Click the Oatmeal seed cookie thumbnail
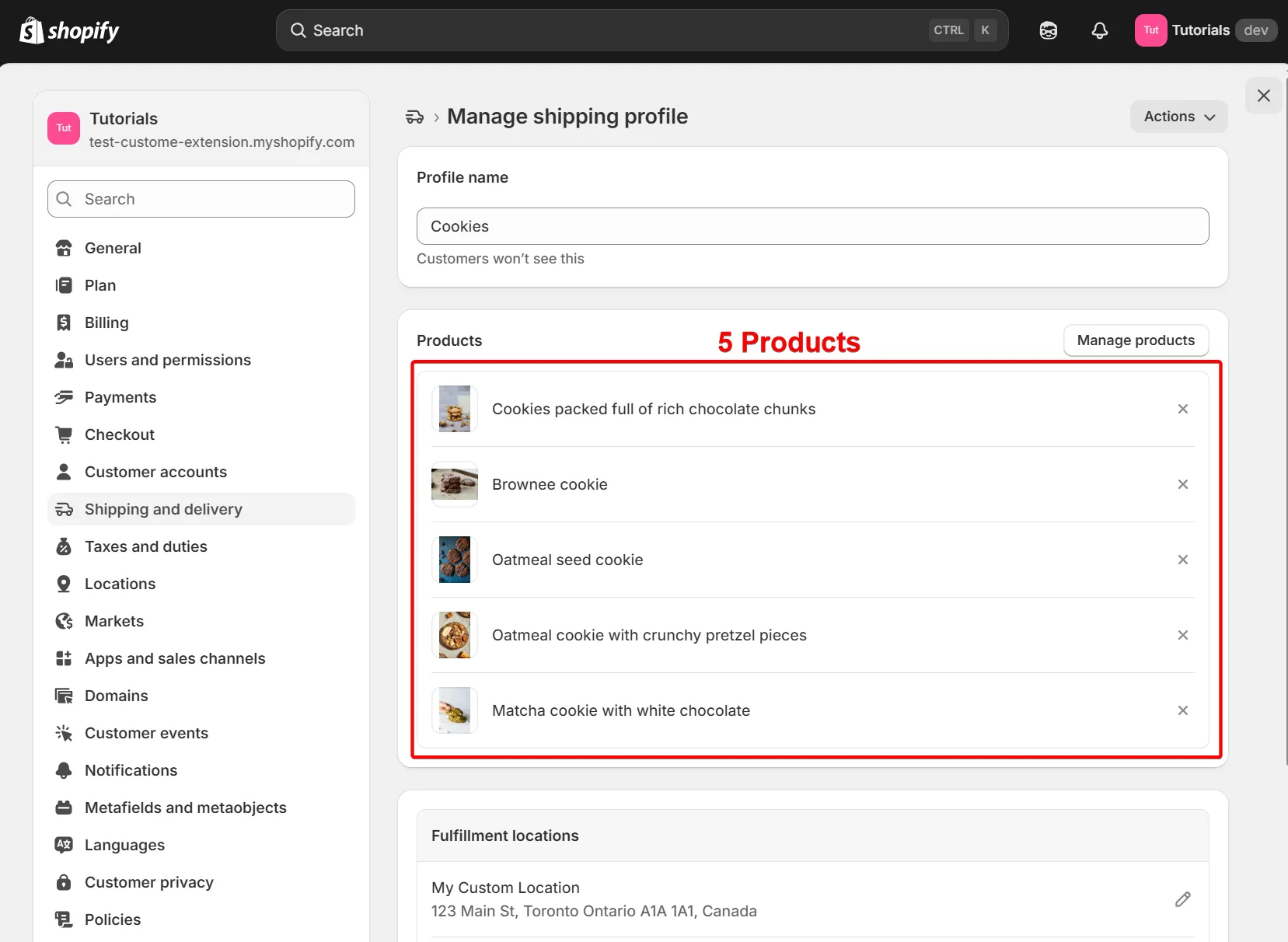Image resolution: width=1288 pixels, height=942 pixels. (454, 559)
